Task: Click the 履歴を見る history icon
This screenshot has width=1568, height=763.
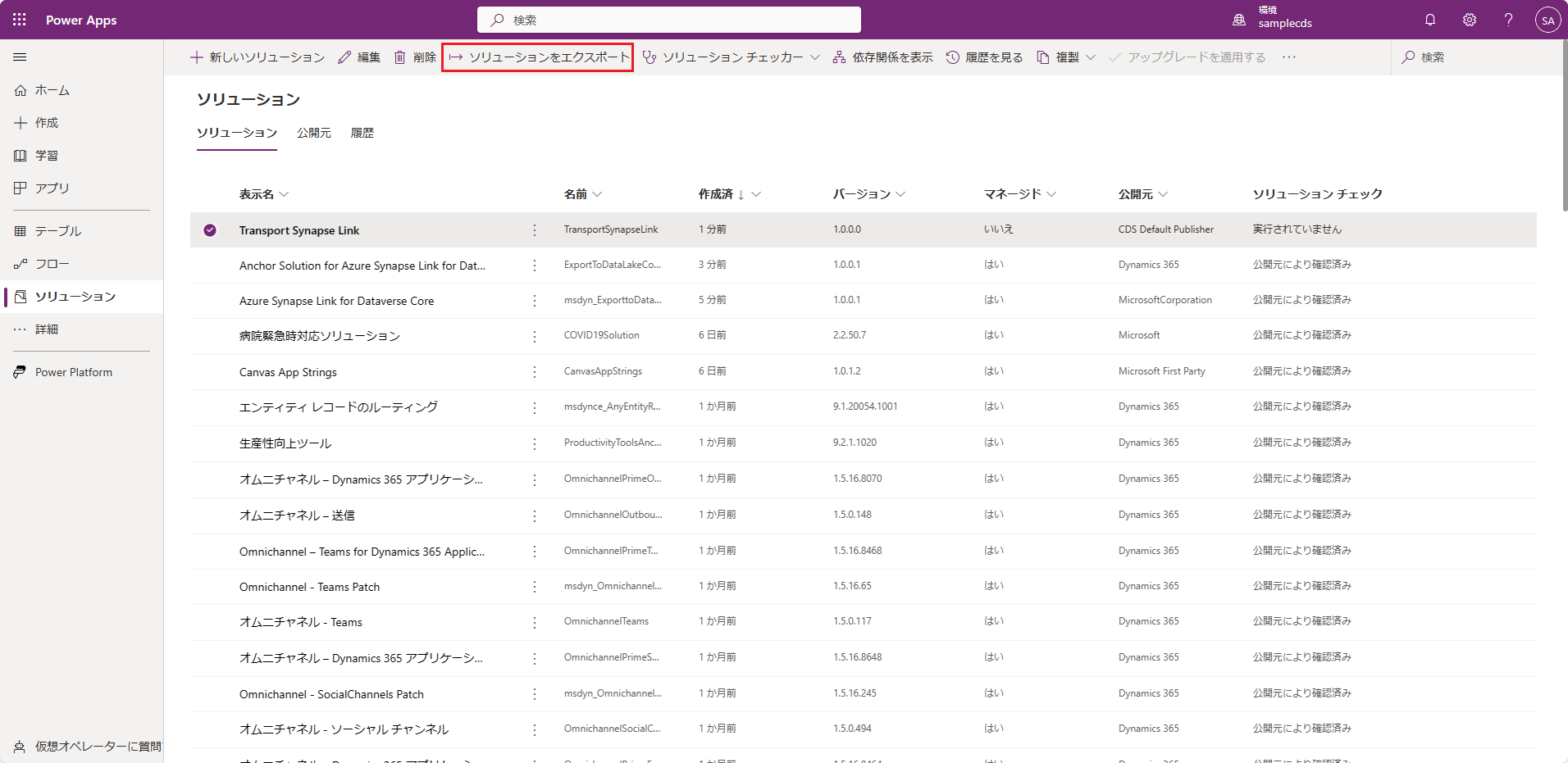Action: (x=953, y=57)
